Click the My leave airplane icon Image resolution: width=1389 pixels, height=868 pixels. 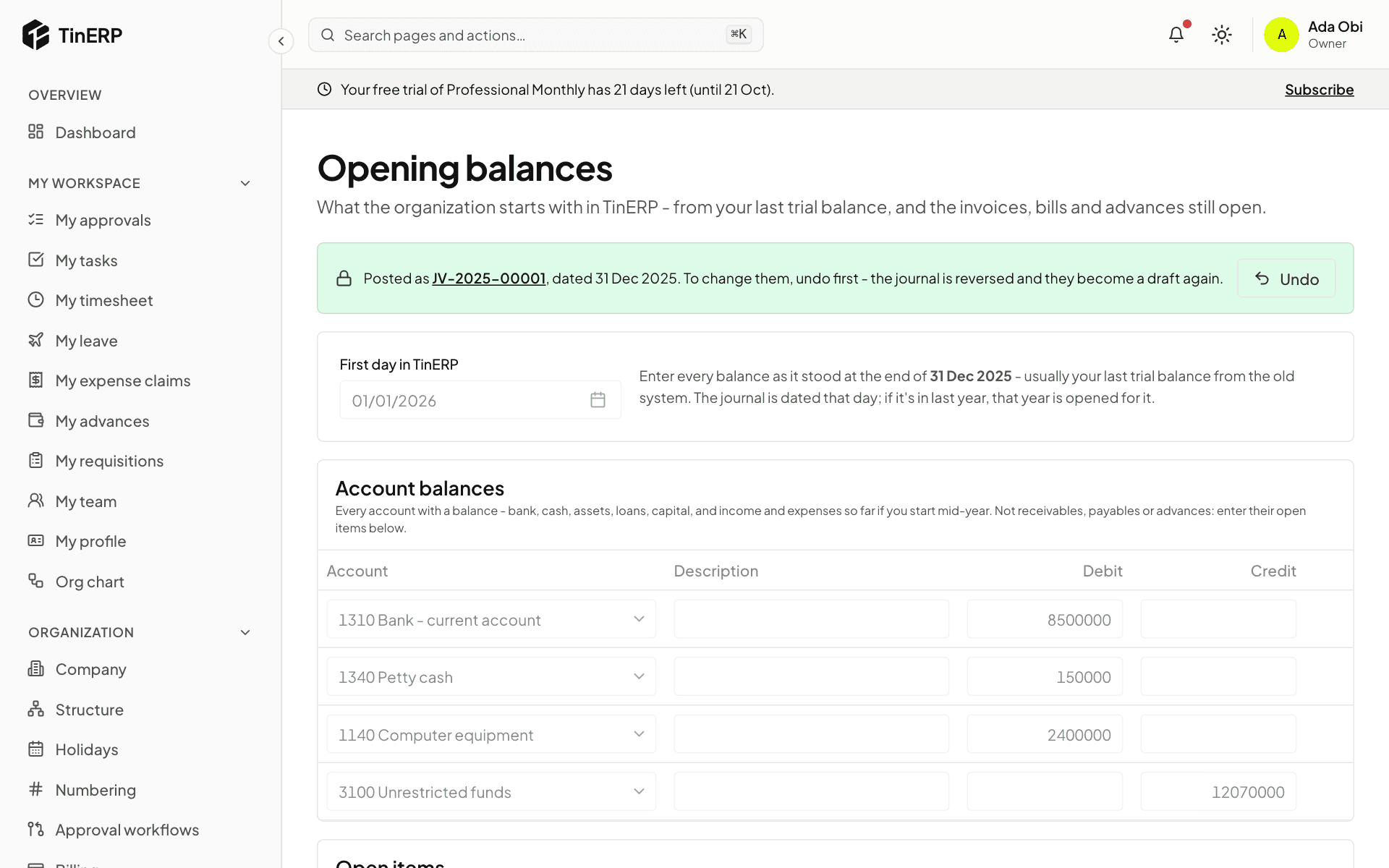coord(35,340)
